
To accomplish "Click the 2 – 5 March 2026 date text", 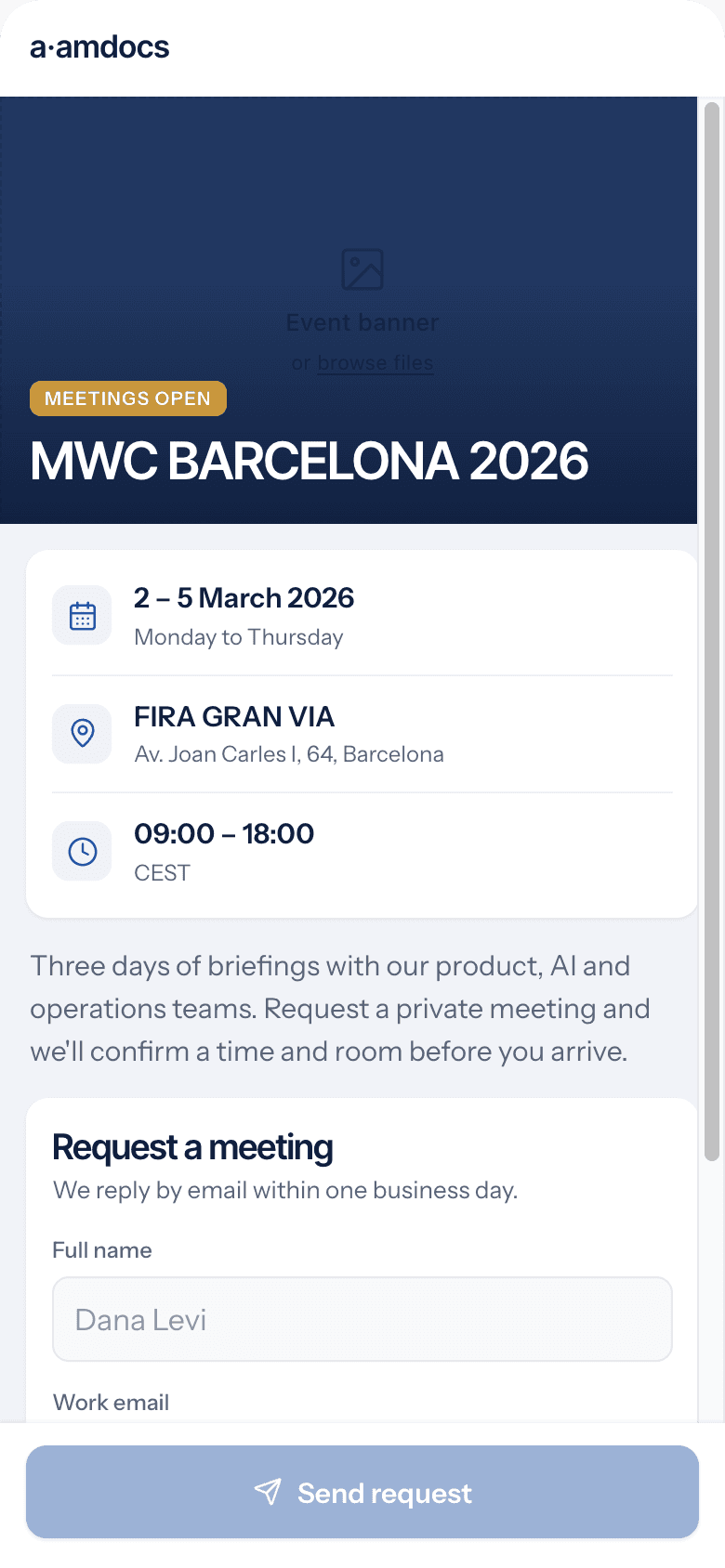I will [244, 597].
